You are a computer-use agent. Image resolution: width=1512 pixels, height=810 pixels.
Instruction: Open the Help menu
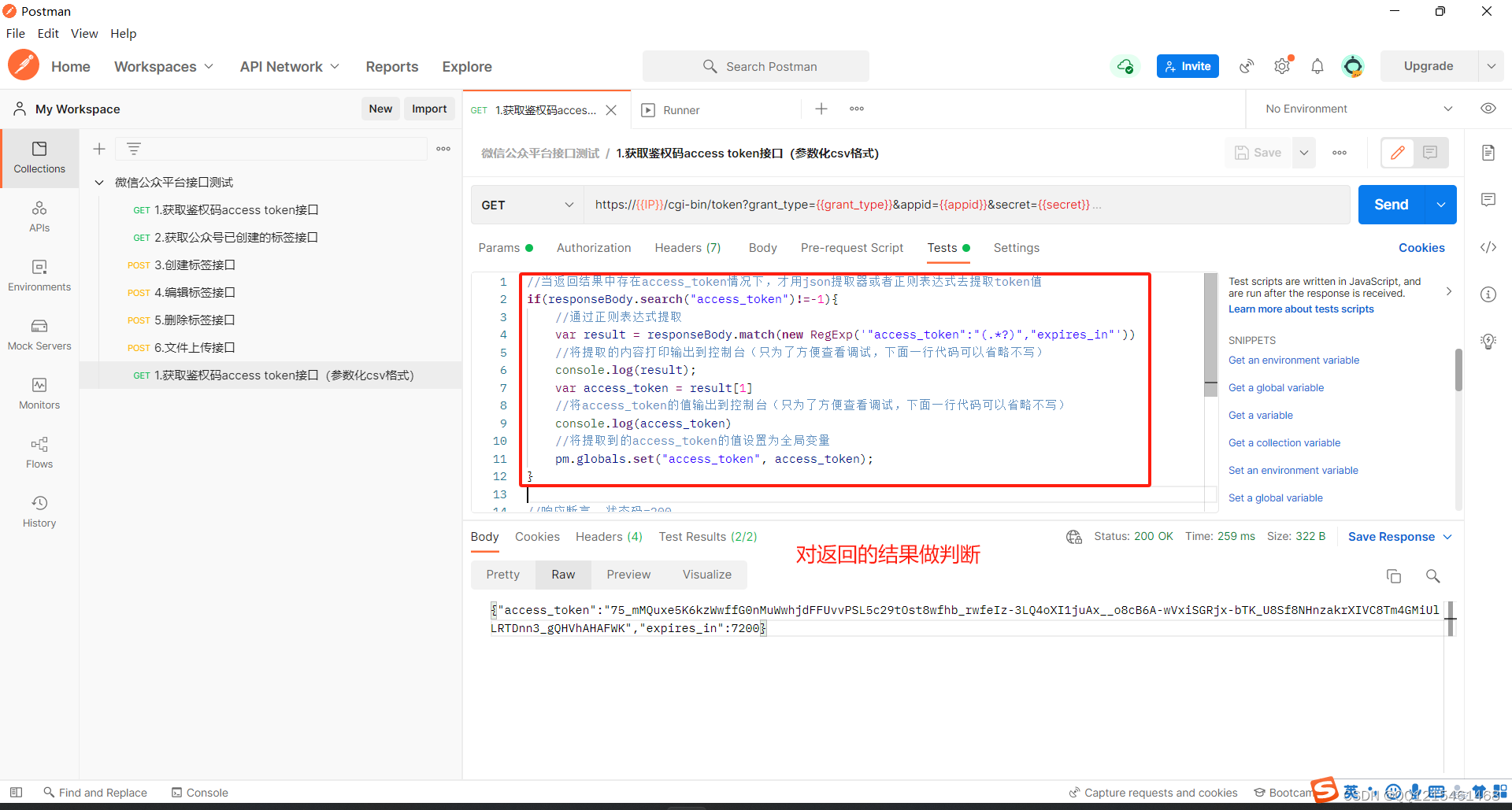pyautogui.click(x=124, y=33)
